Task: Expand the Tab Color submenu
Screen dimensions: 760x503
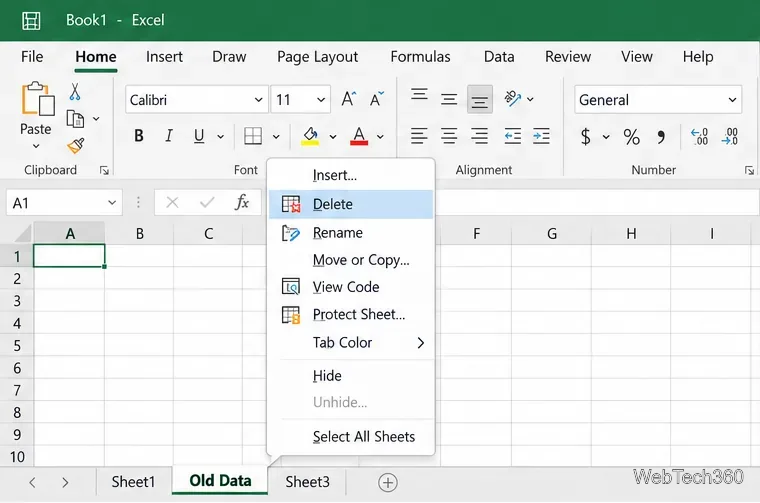Action: (351, 343)
